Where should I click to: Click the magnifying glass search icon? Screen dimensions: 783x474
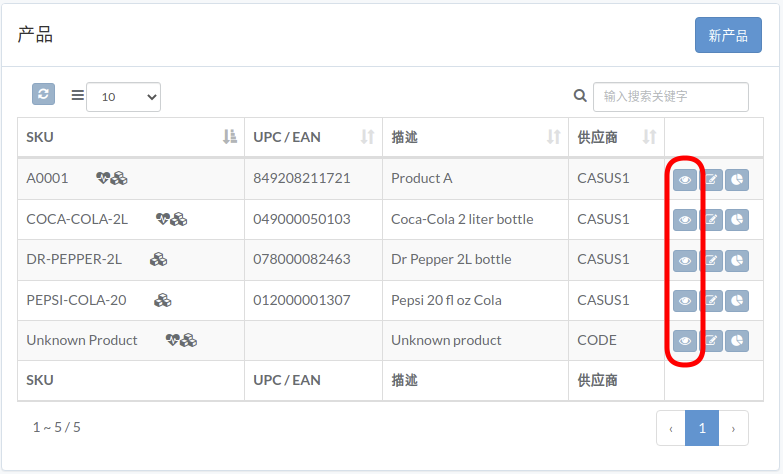580,95
